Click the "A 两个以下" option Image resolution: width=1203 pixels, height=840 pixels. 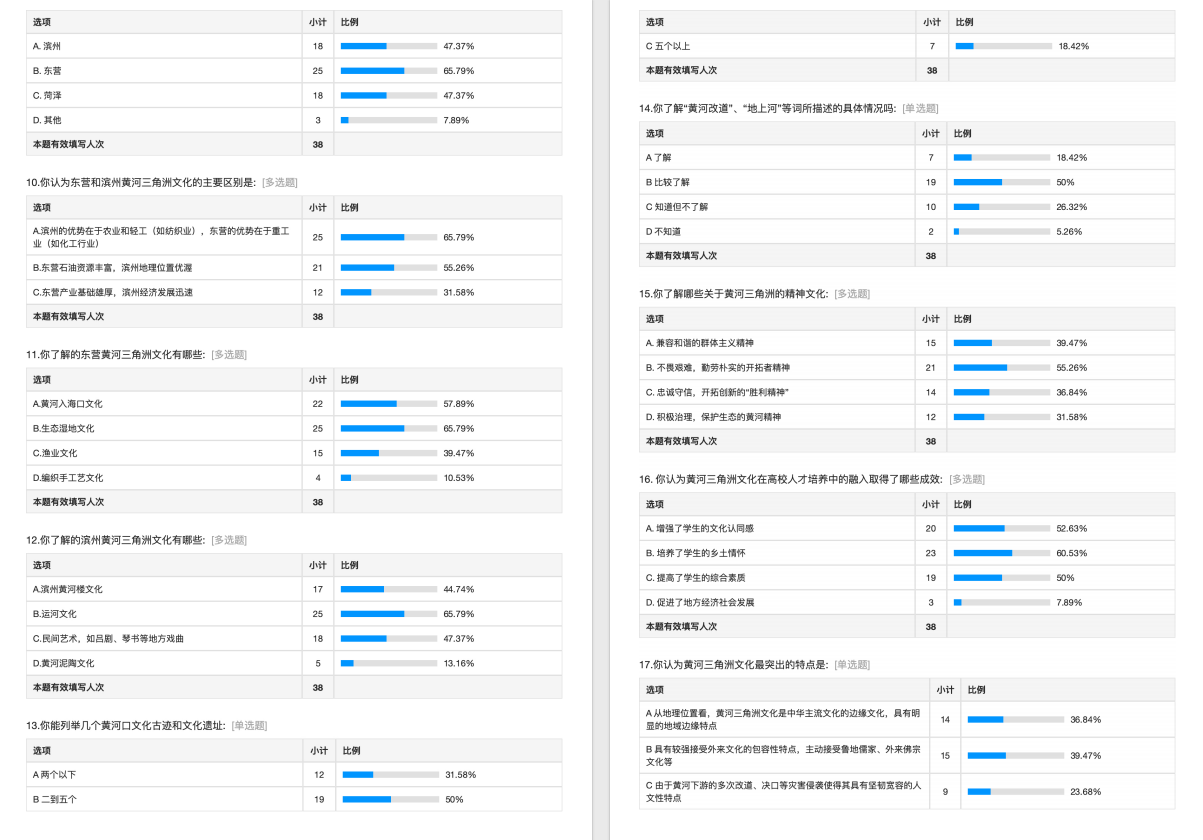click(55, 775)
